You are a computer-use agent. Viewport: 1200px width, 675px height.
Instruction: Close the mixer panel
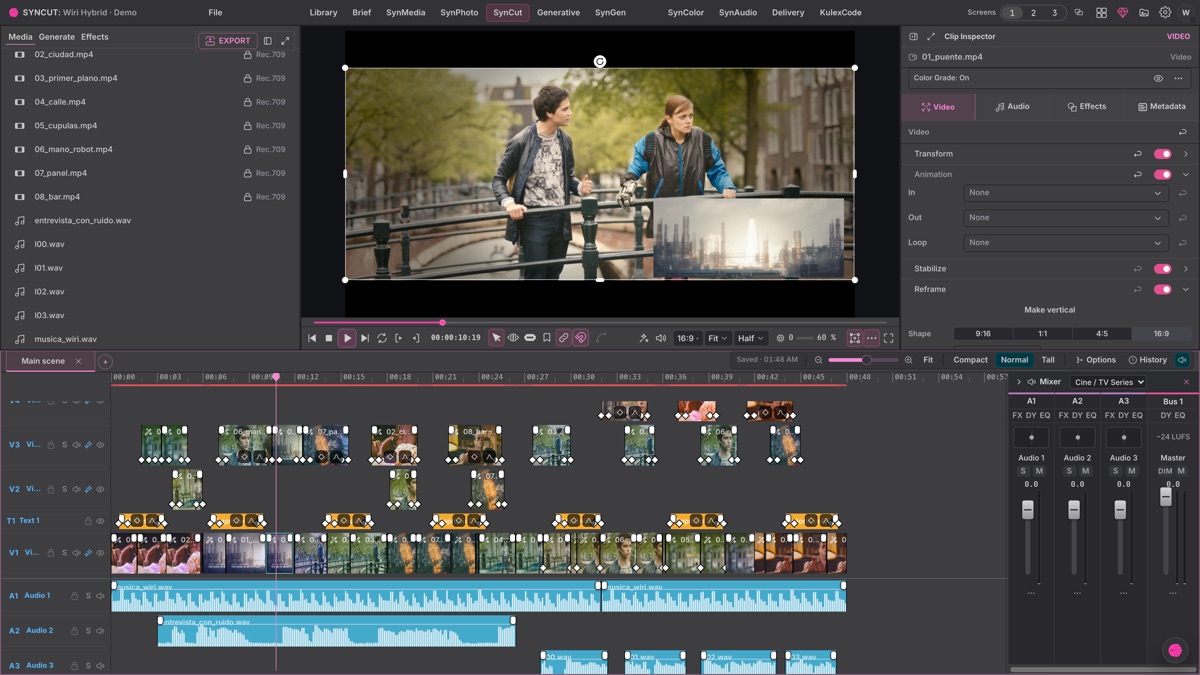pos(1187,382)
